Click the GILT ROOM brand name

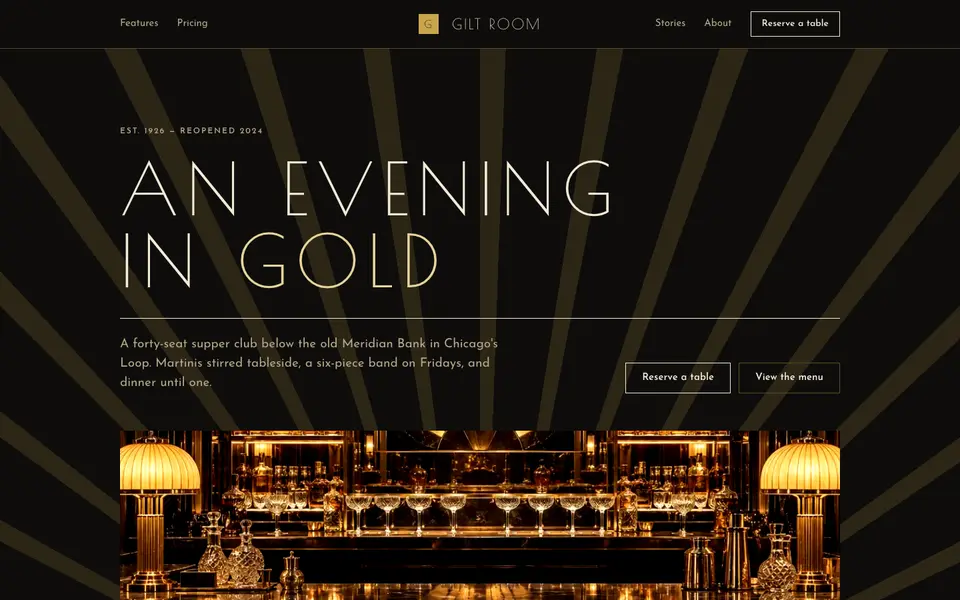[496, 24]
